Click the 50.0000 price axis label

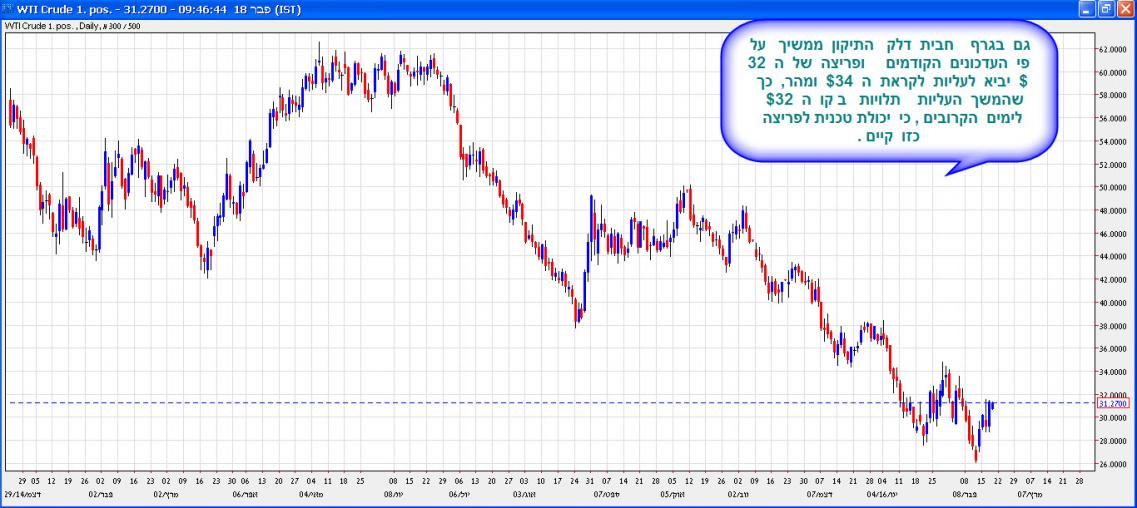point(1114,188)
